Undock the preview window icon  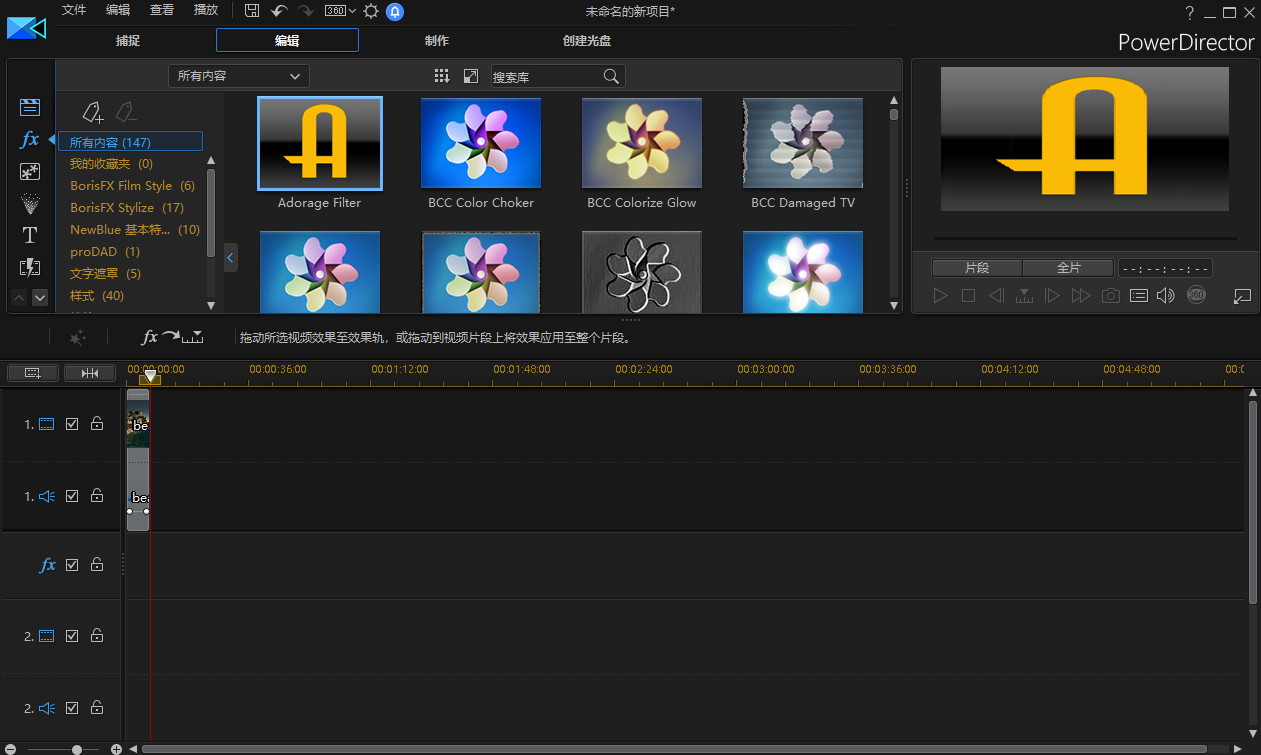tap(1243, 296)
